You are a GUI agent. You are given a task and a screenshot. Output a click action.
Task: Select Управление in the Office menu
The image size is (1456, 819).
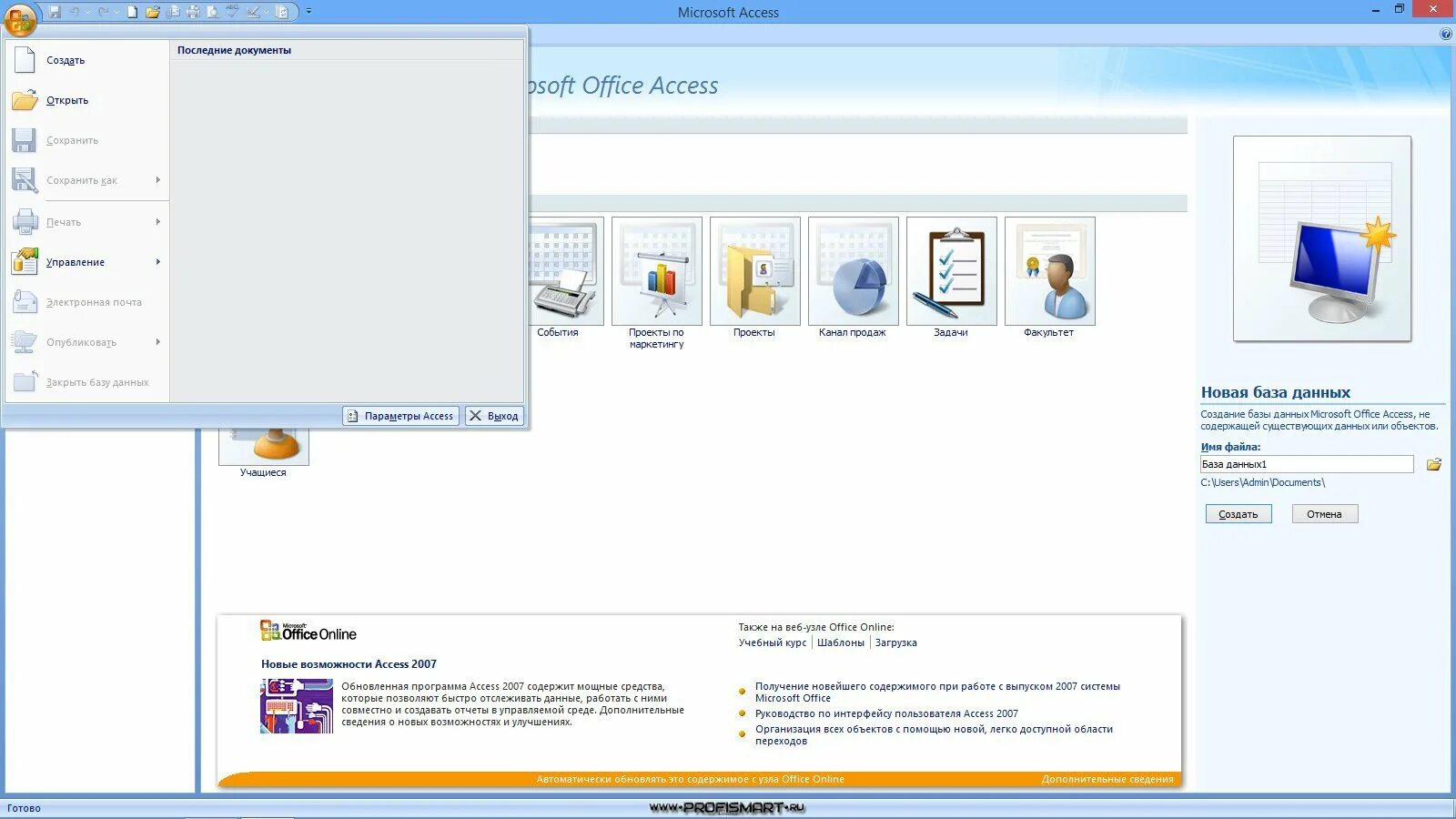point(87,262)
